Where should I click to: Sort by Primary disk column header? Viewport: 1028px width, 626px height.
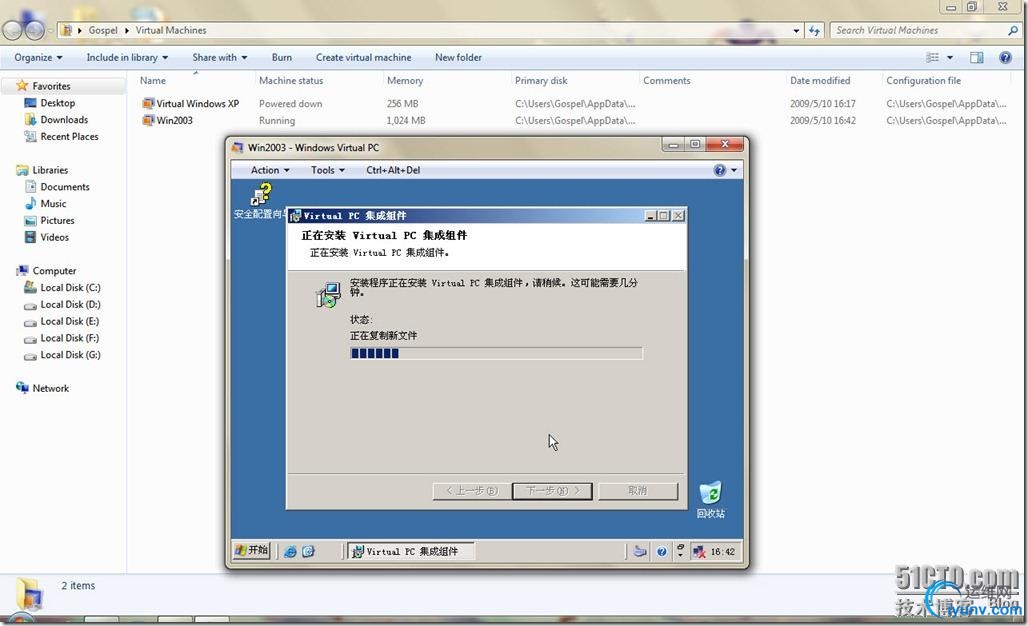click(541, 81)
